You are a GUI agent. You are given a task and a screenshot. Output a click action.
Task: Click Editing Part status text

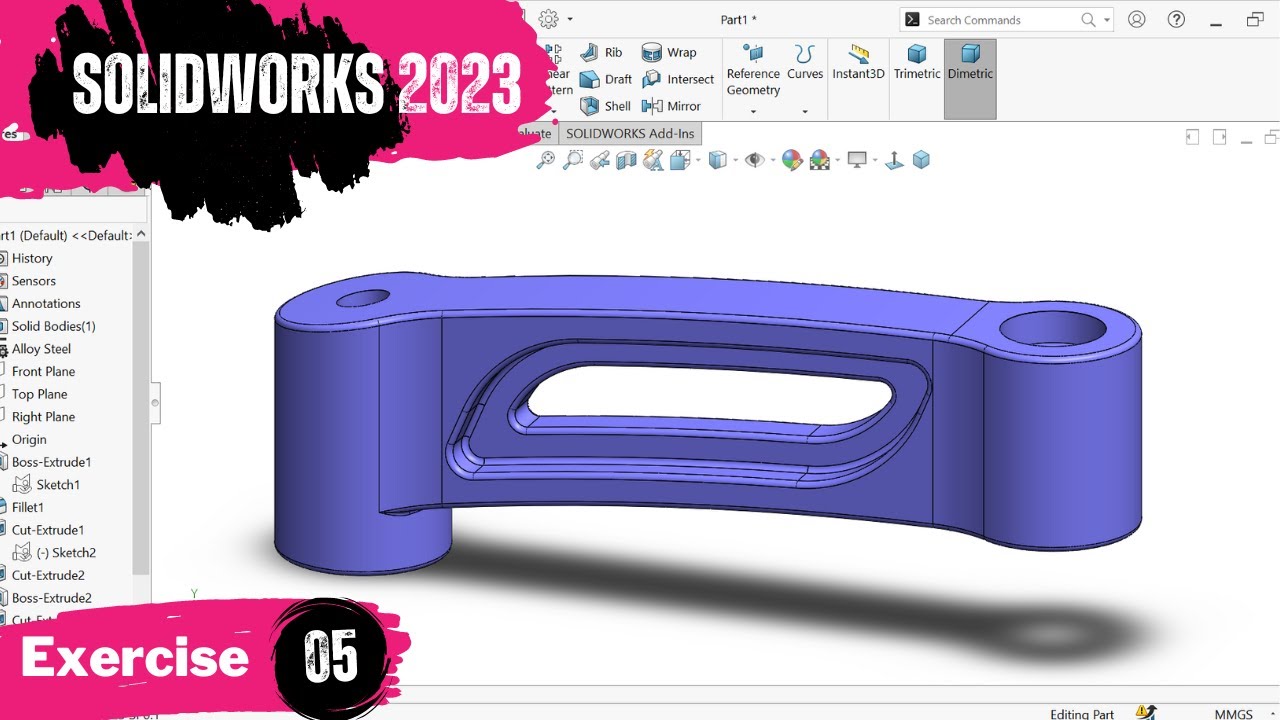(1082, 714)
